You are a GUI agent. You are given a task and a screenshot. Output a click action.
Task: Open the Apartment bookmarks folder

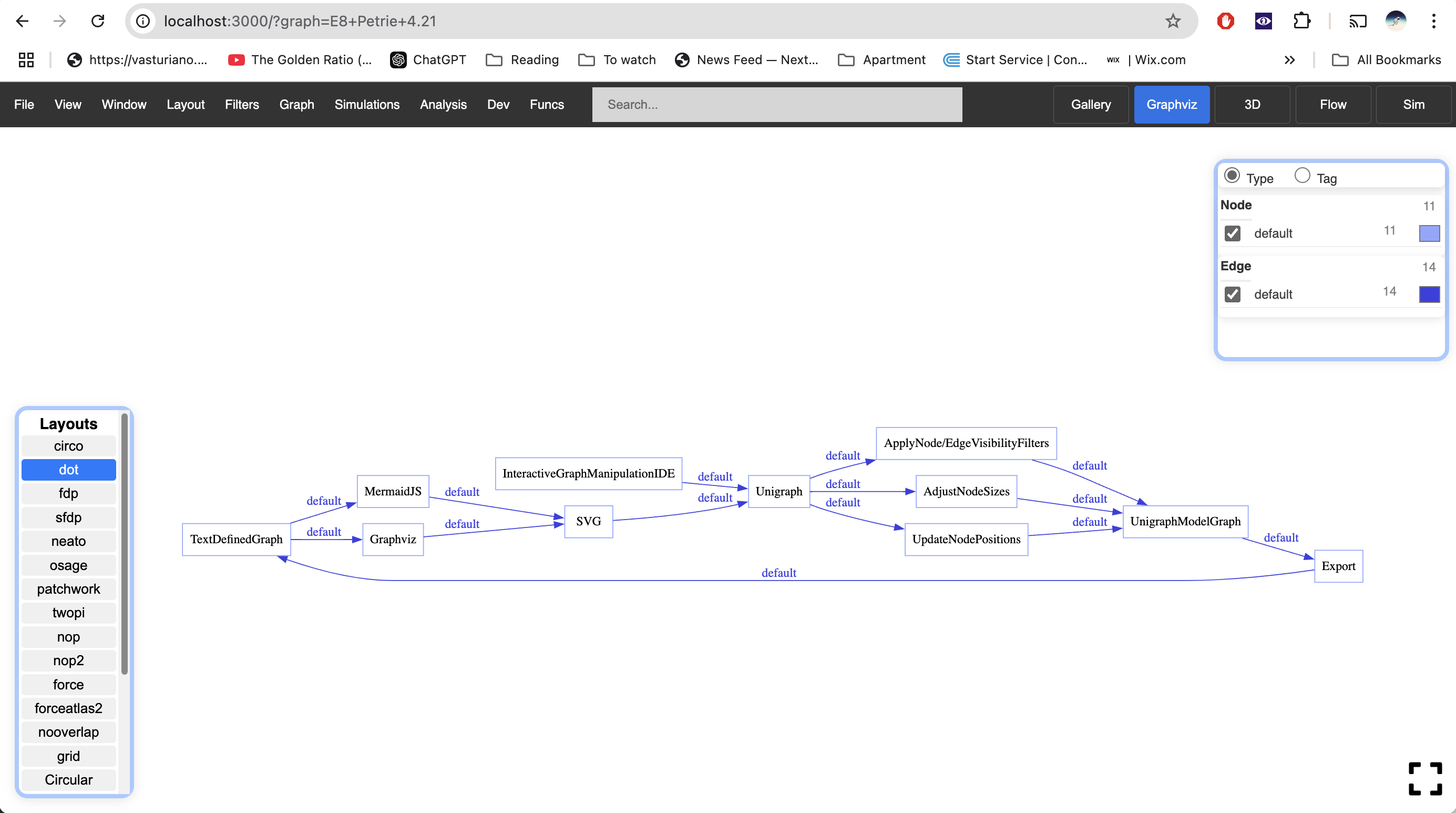pyautogui.click(x=881, y=60)
